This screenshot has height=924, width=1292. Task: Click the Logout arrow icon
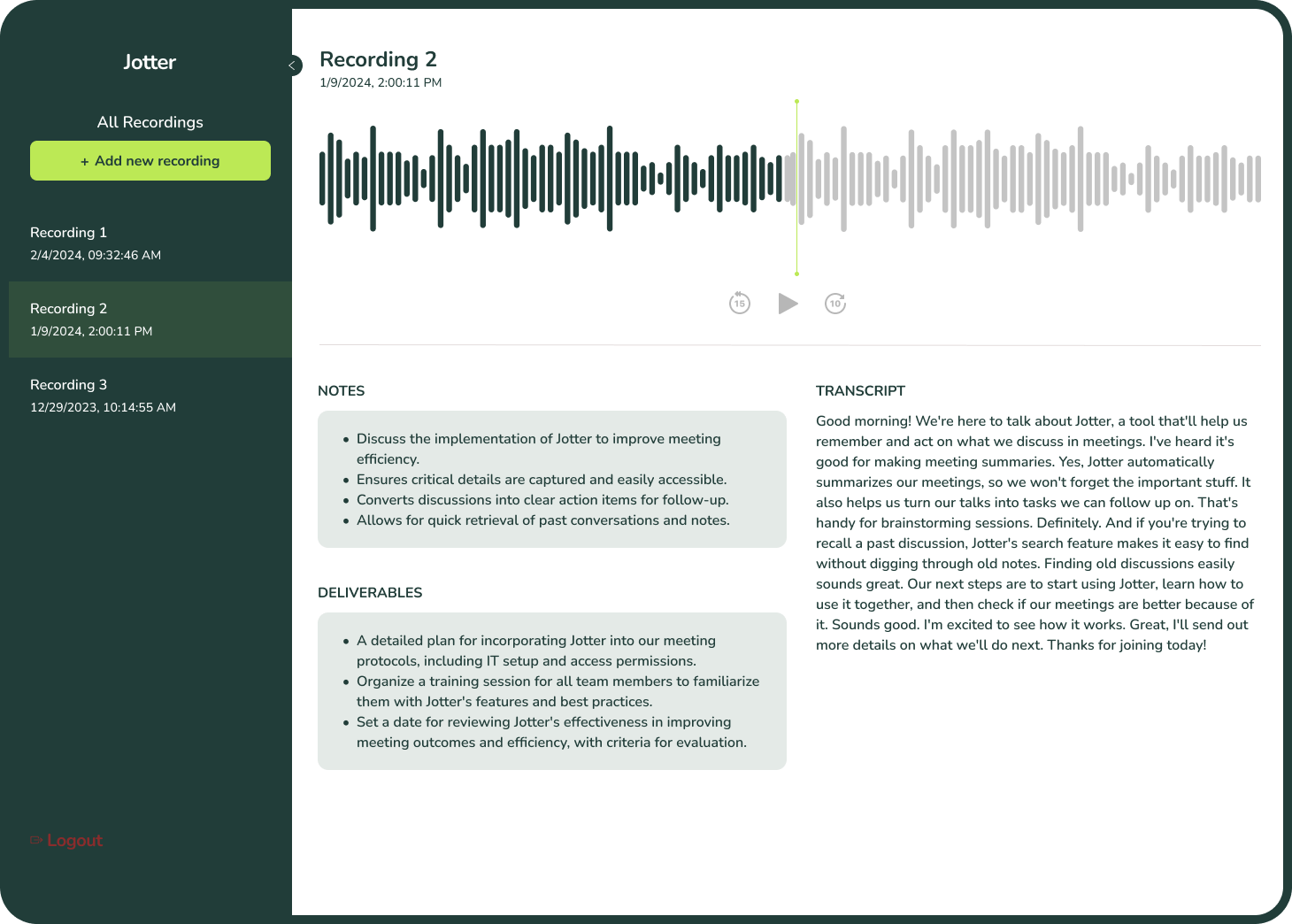click(x=36, y=841)
